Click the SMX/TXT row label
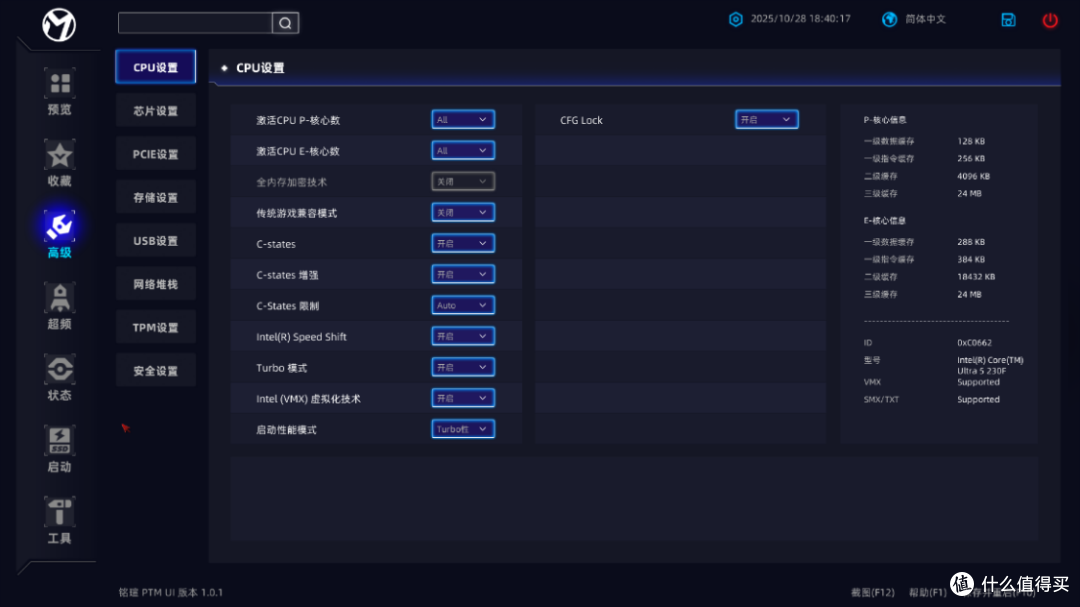The image size is (1080, 607). 881,400
